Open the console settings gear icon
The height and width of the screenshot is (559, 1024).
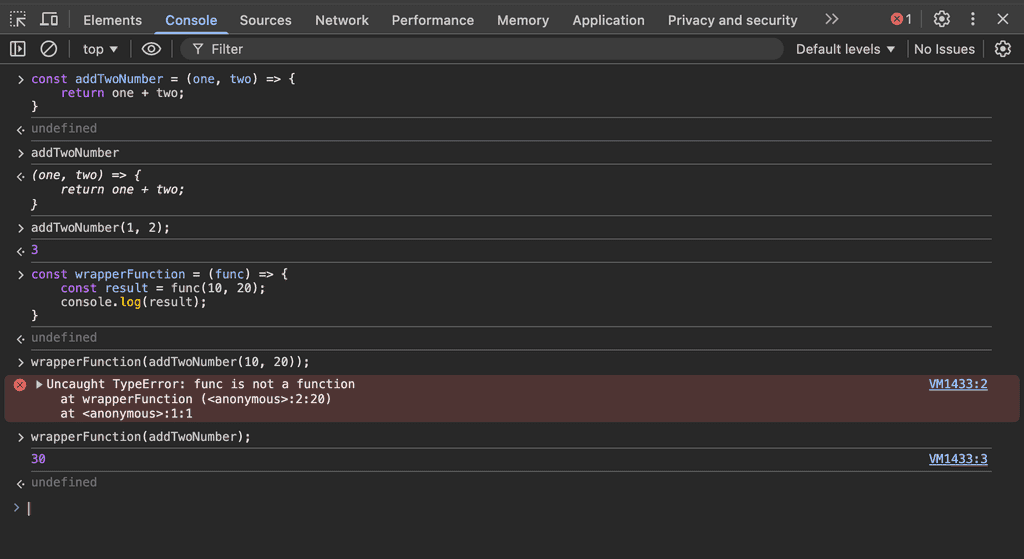[x=1003, y=49]
